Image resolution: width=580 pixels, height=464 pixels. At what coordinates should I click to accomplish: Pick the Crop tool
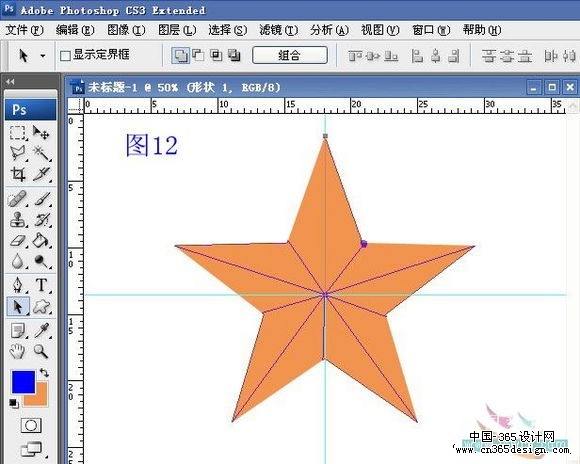18,174
